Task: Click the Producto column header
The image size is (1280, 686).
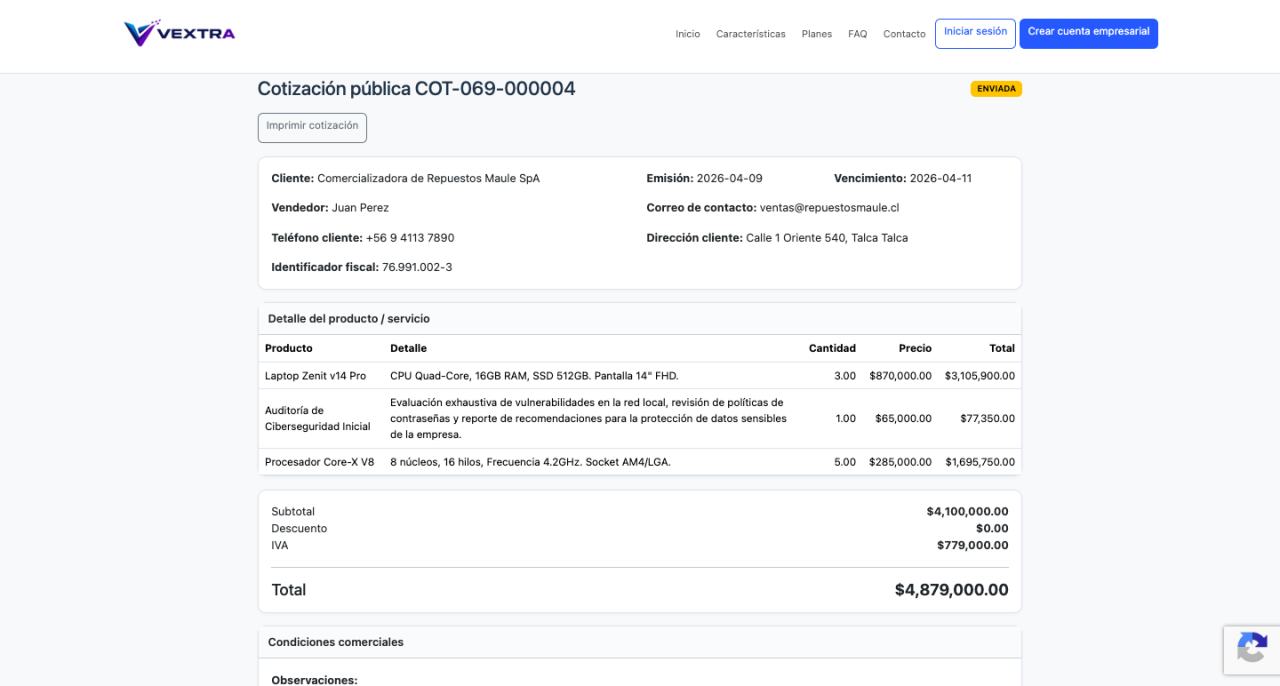Action: click(x=289, y=348)
